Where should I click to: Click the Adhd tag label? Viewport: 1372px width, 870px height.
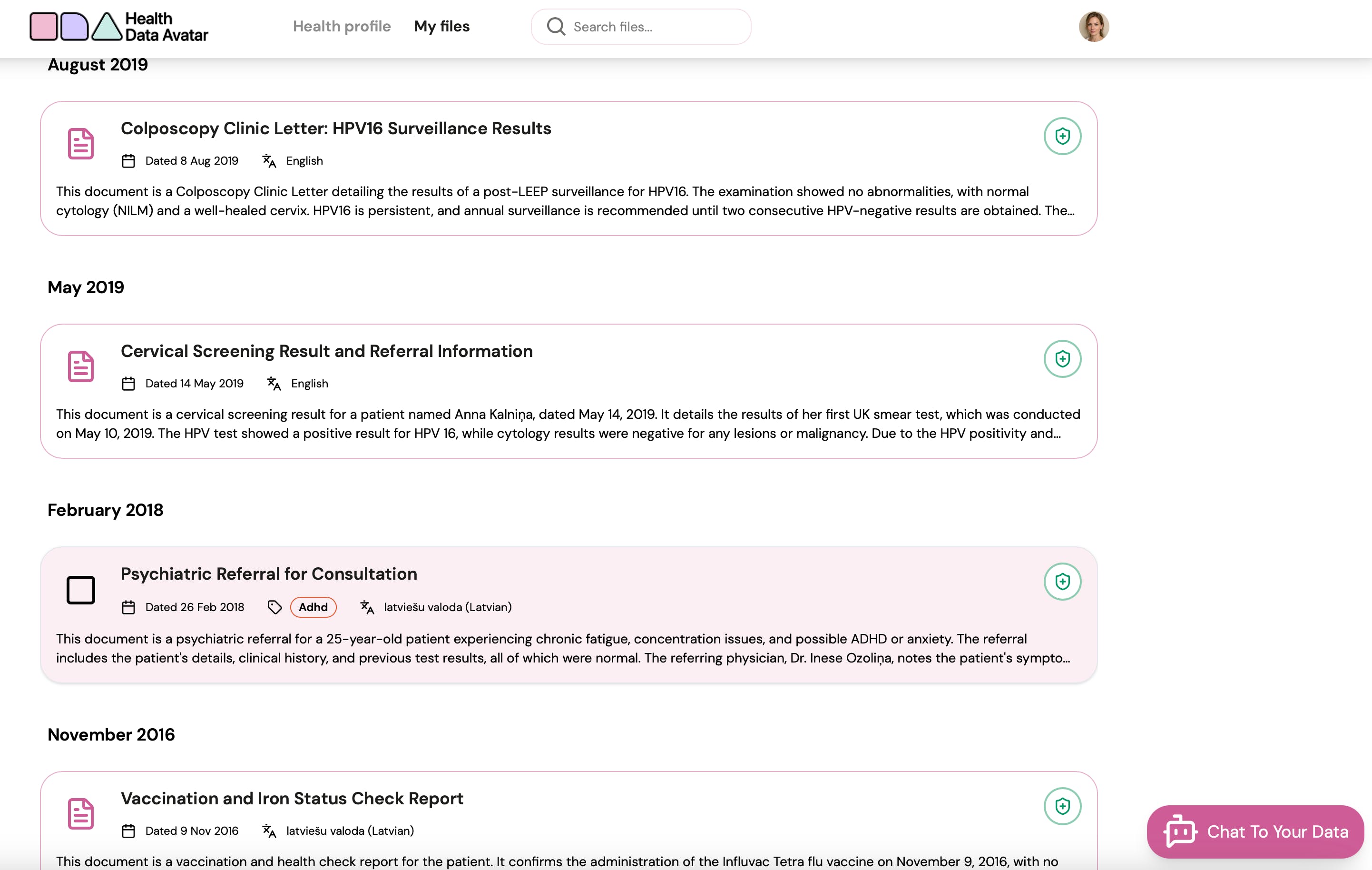click(x=313, y=607)
